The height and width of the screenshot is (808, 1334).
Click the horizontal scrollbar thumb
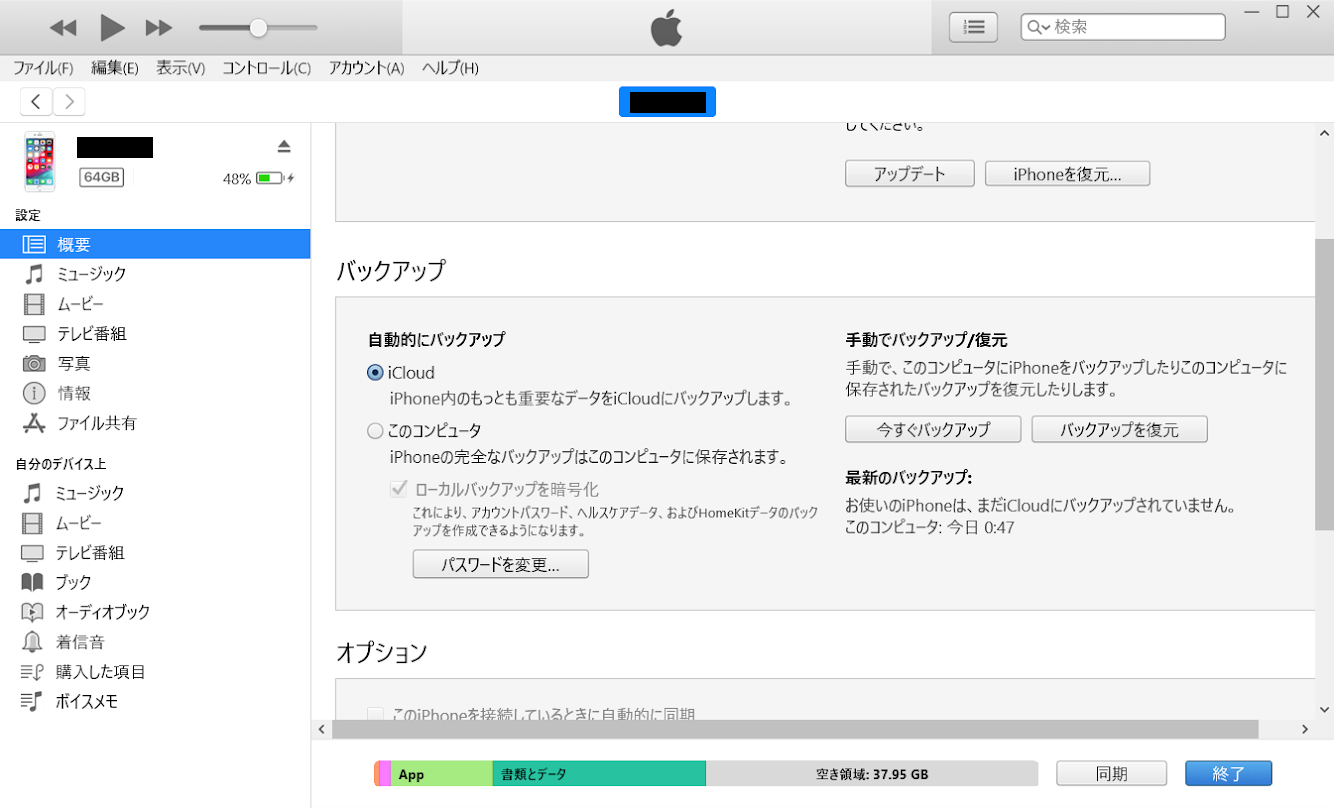(x=795, y=729)
